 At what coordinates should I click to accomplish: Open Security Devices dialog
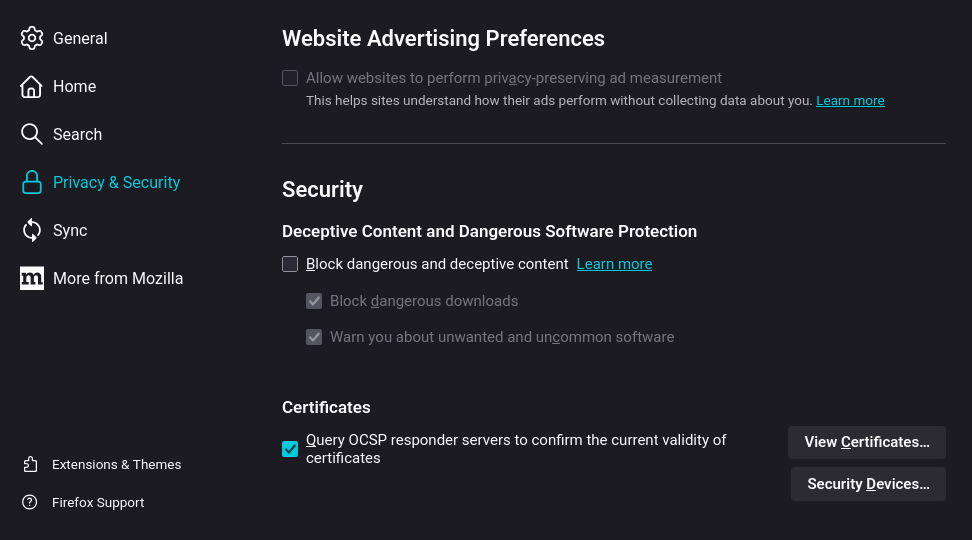(x=868, y=484)
